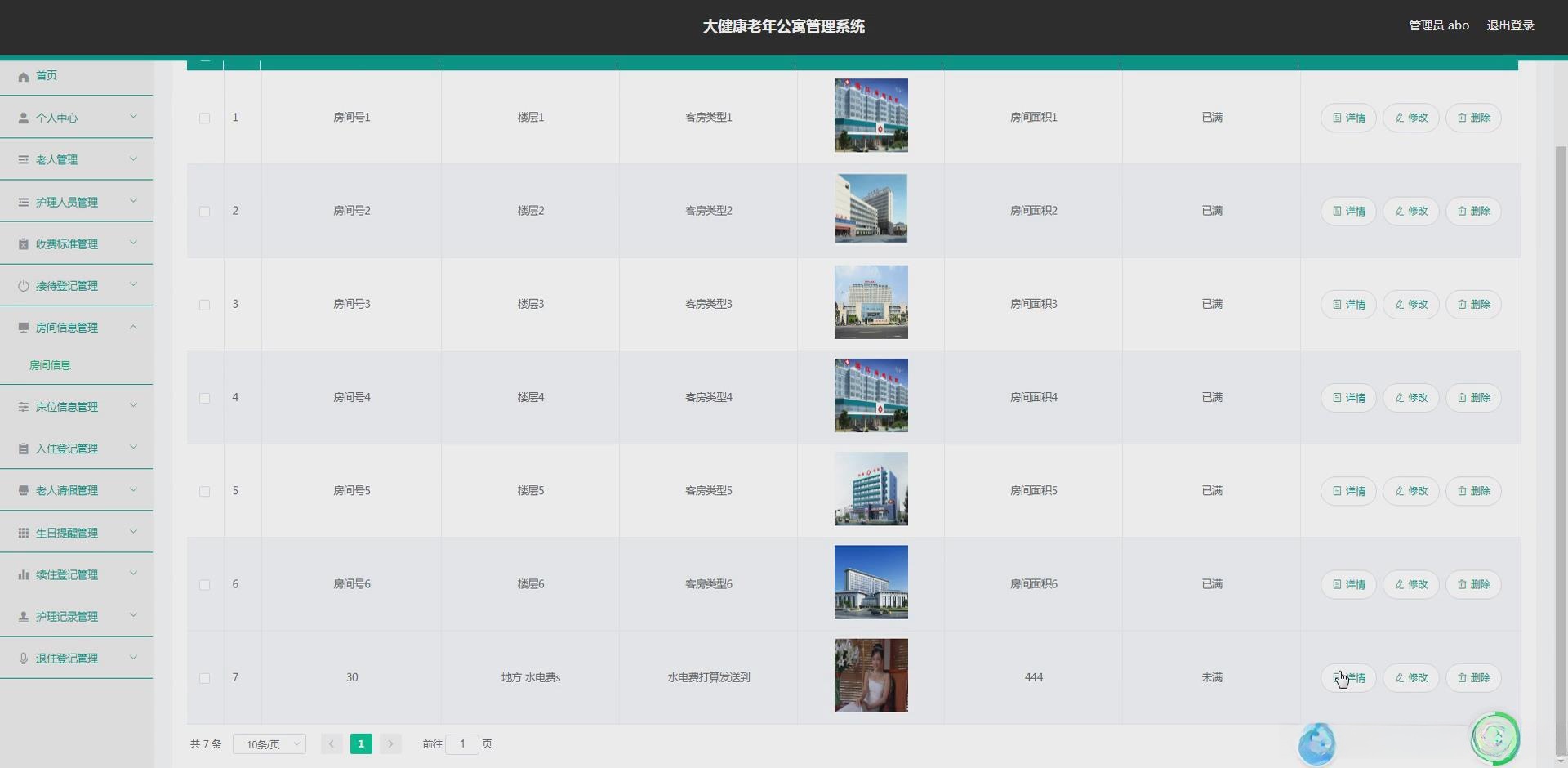Open the 10条/页 page size dropdown
Screen dimensions: 1568x768
[x=269, y=744]
